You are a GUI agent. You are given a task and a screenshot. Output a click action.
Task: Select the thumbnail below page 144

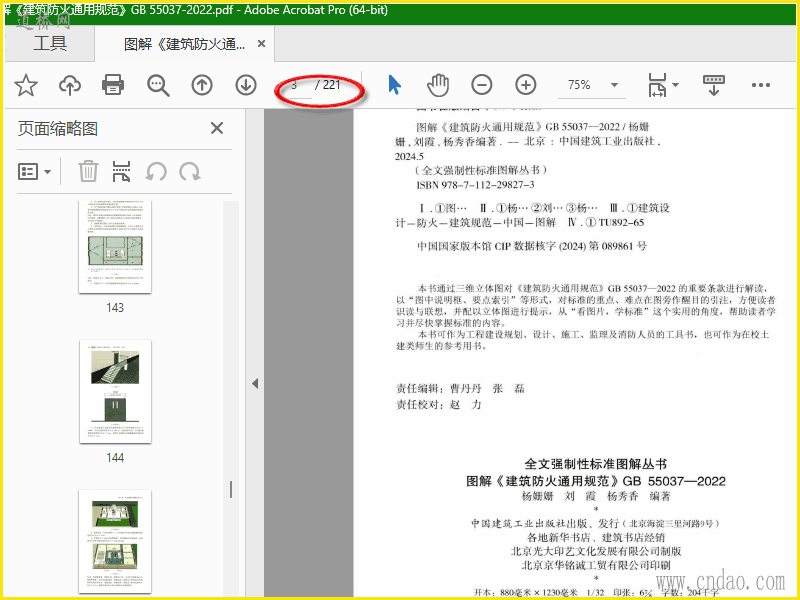[115, 541]
